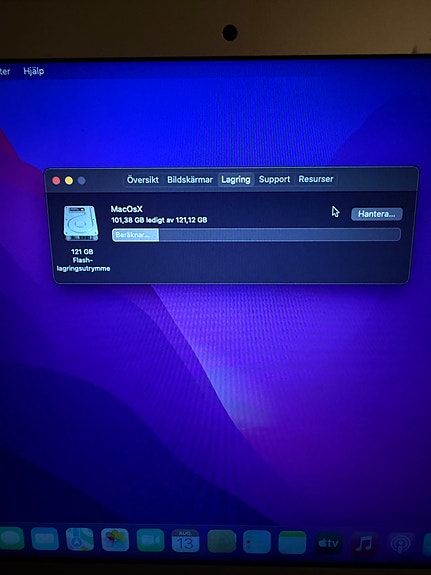Open the Apple TV app
431x575 pixels.
(x=328, y=543)
